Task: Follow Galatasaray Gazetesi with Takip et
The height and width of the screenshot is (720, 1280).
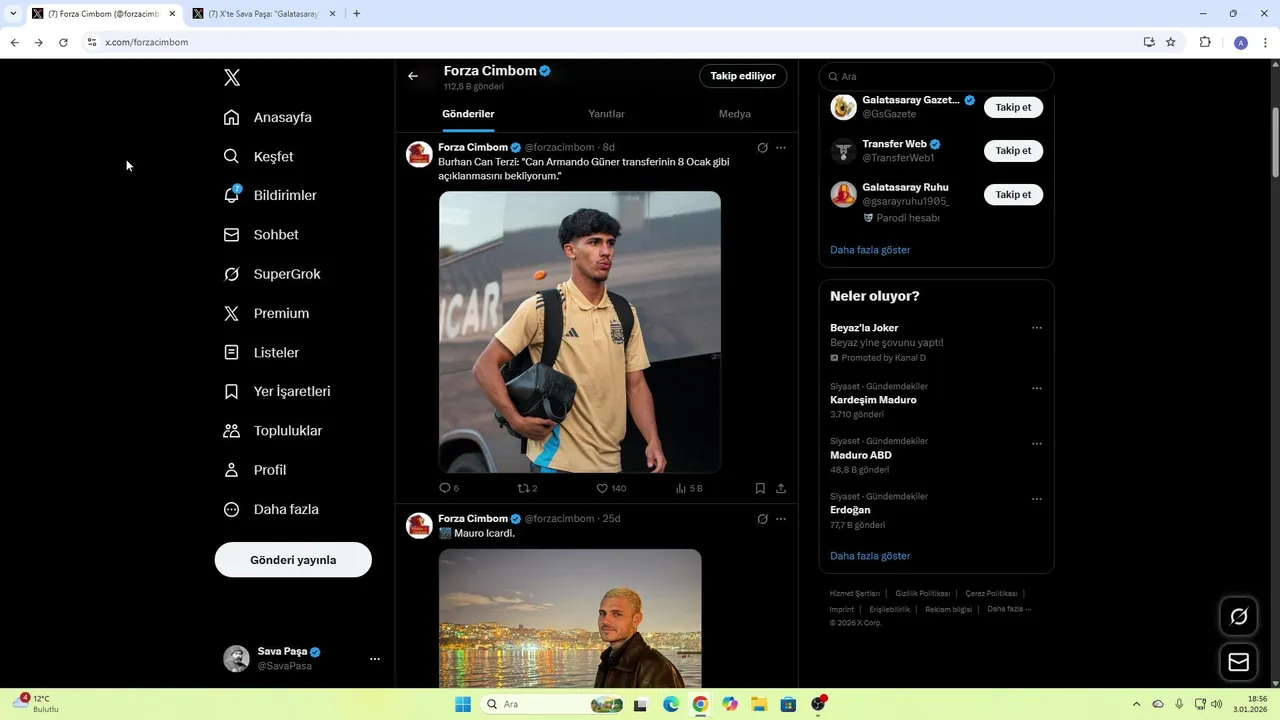Action: (x=1013, y=107)
